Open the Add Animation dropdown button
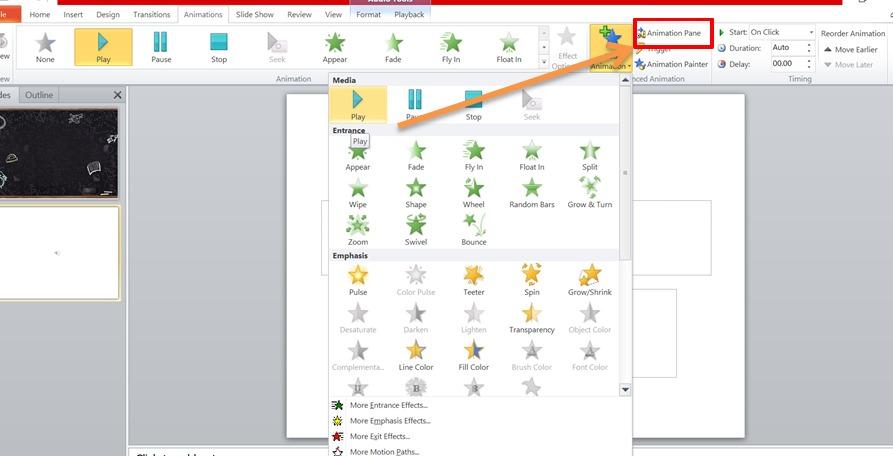 point(611,48)
